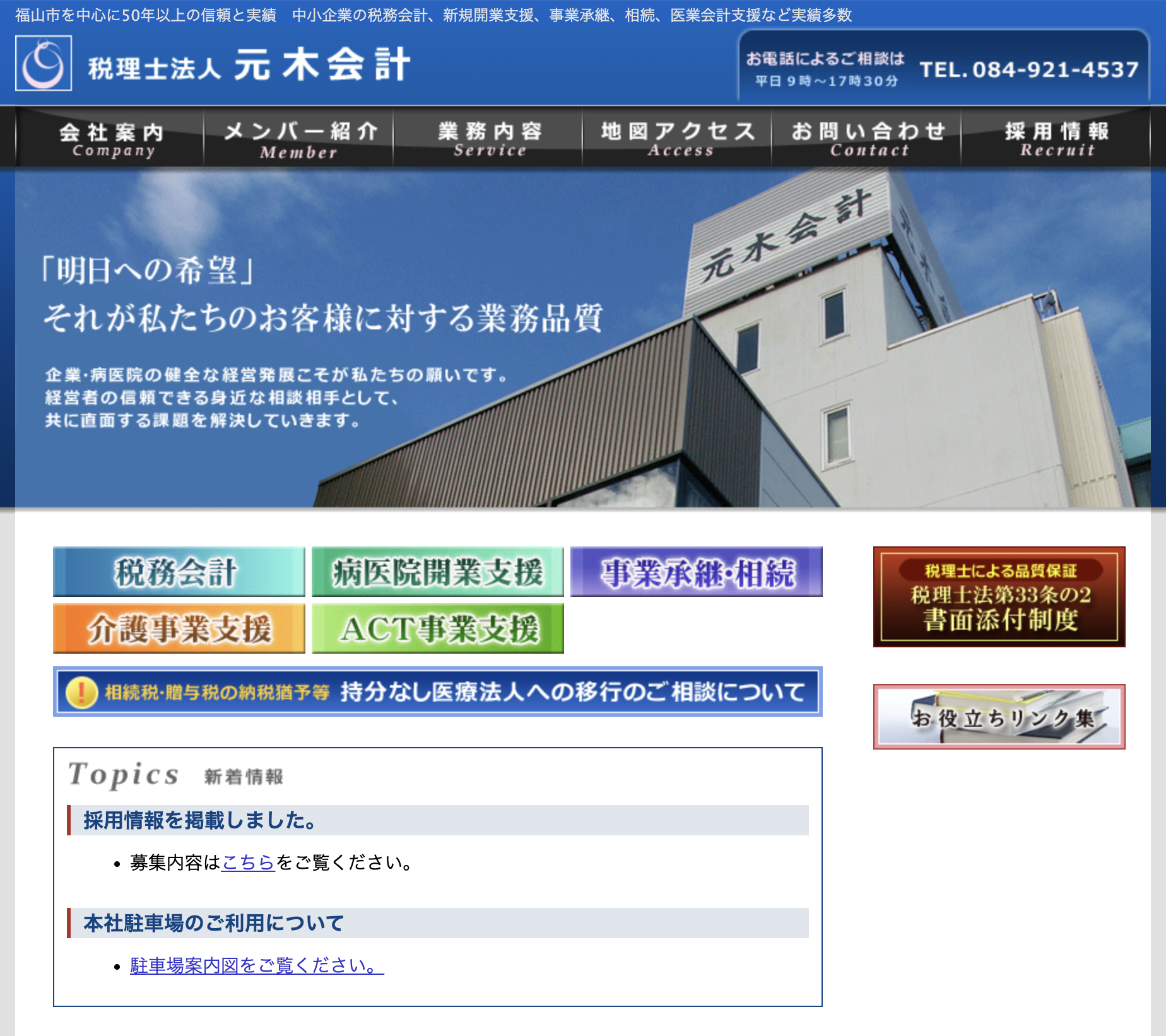The height and width of the screenshot is (1036, 1166).
Task: Open ACT事業支援 green banner
Action: pyautogui.click(x=437, y=628)
